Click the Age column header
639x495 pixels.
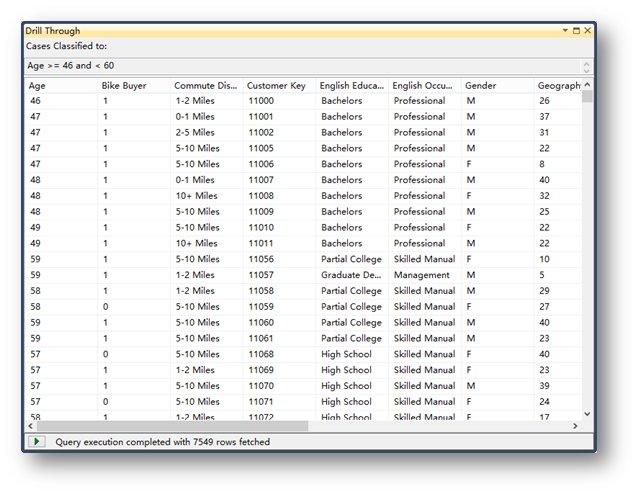click(x=60, y=86)
